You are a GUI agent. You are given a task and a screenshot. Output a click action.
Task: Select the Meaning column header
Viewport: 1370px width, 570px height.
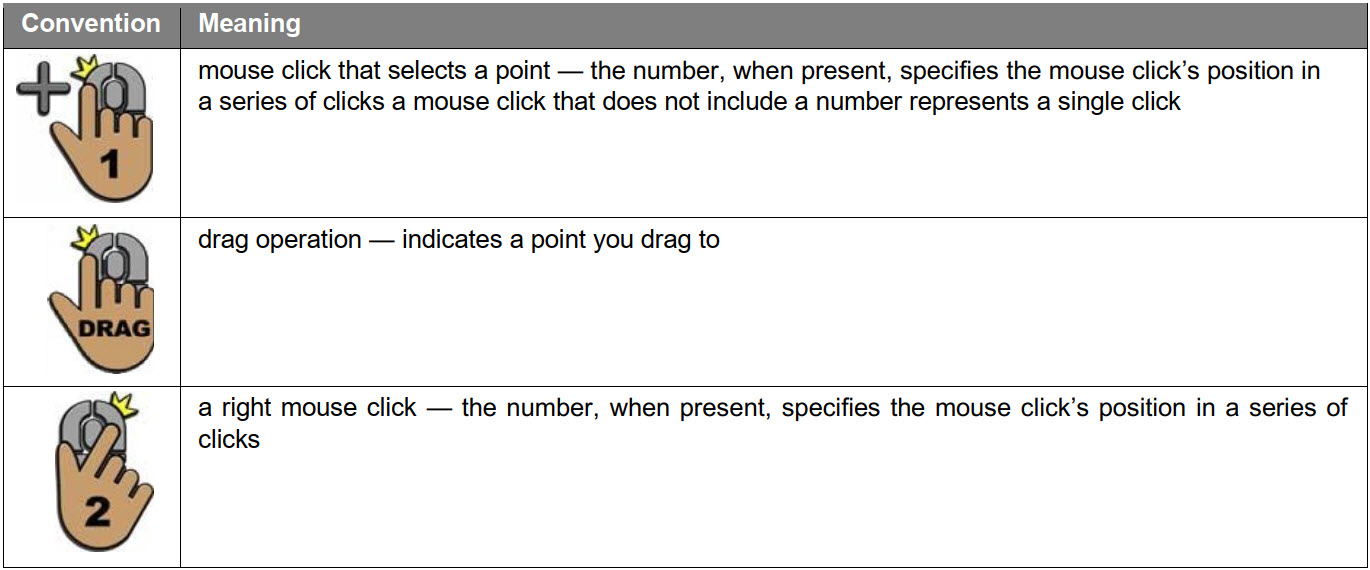point(249,24)
